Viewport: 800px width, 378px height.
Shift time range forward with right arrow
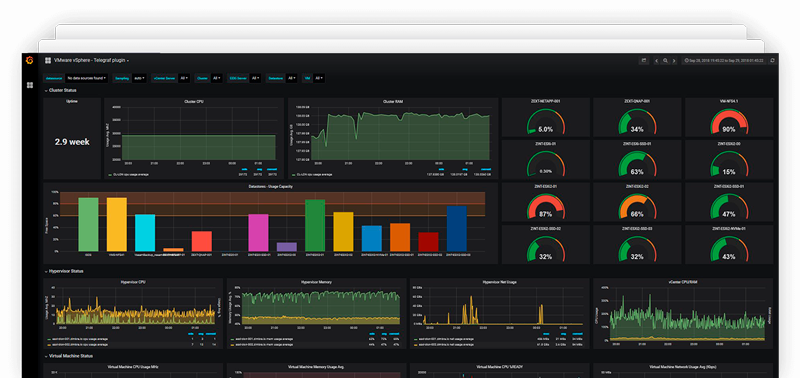(x=674, y=60)
